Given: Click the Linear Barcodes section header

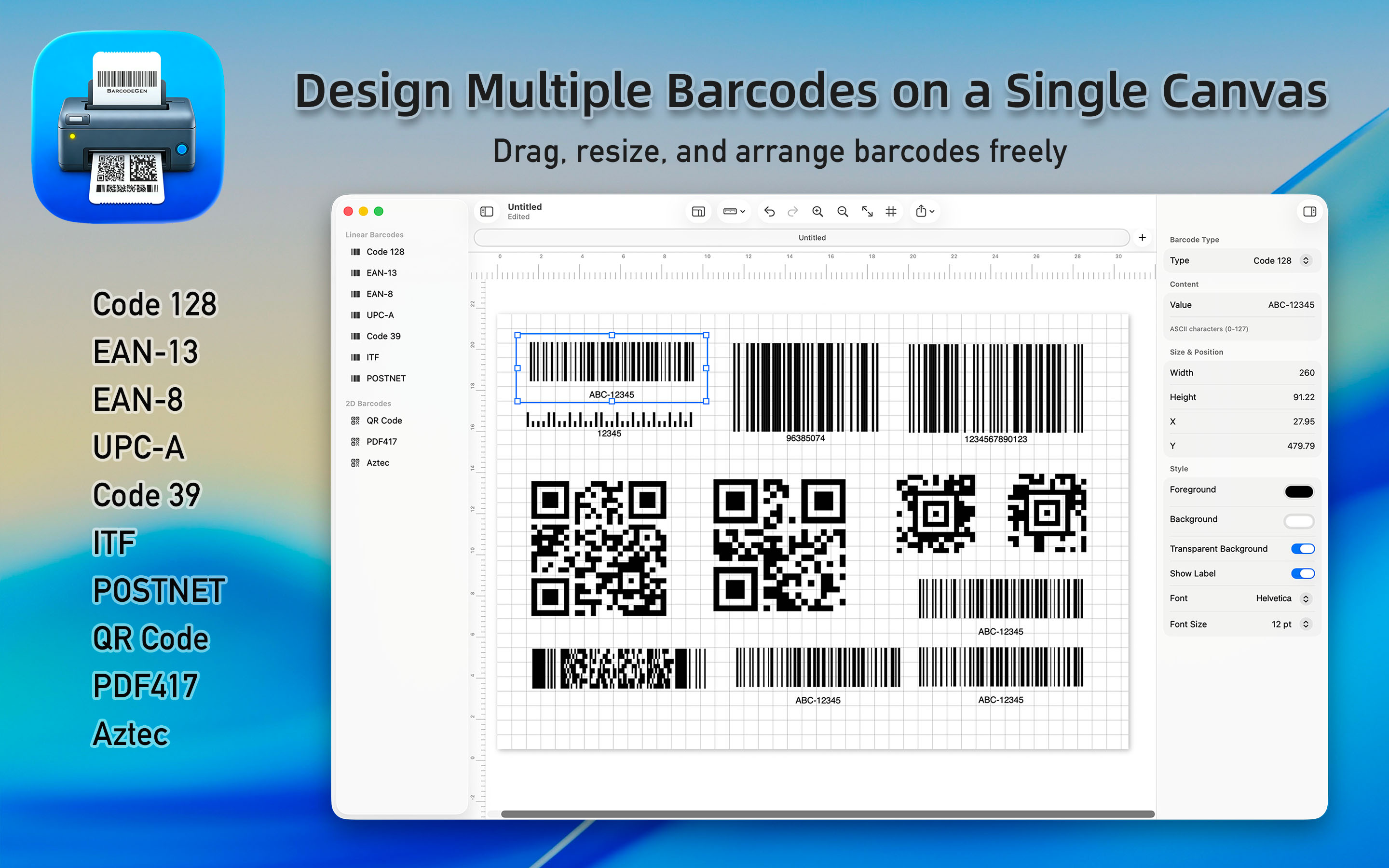Looking at the screenshot, I should [374, 235].
